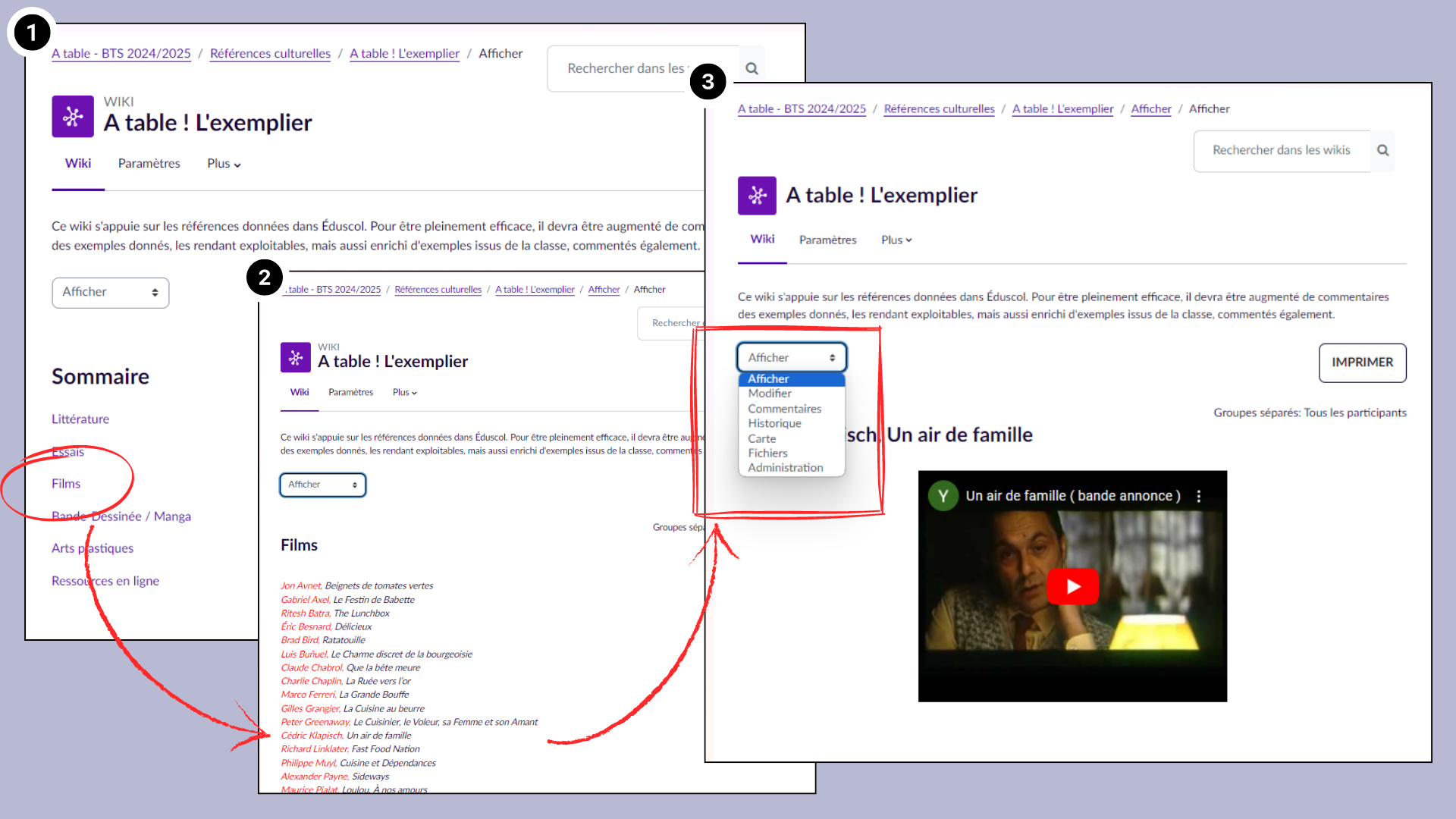Open Références culturelles breadcrumb in panel 3

pyautogui.click(x=939, y=108)
